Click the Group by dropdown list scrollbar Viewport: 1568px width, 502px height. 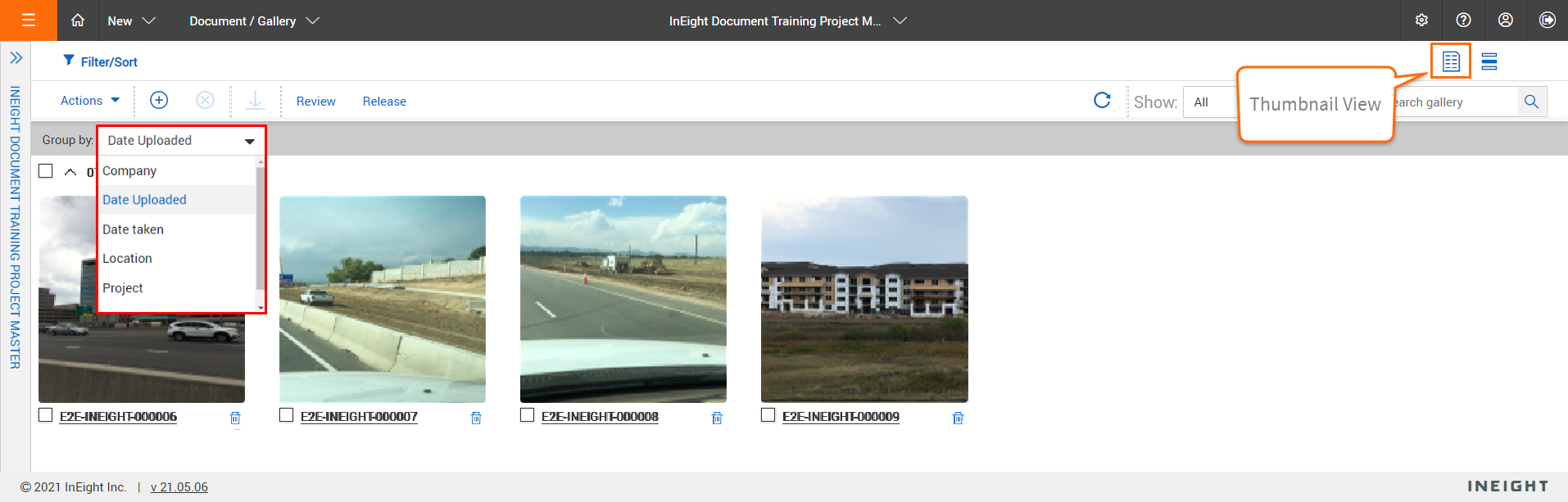[x=261, y=228]
